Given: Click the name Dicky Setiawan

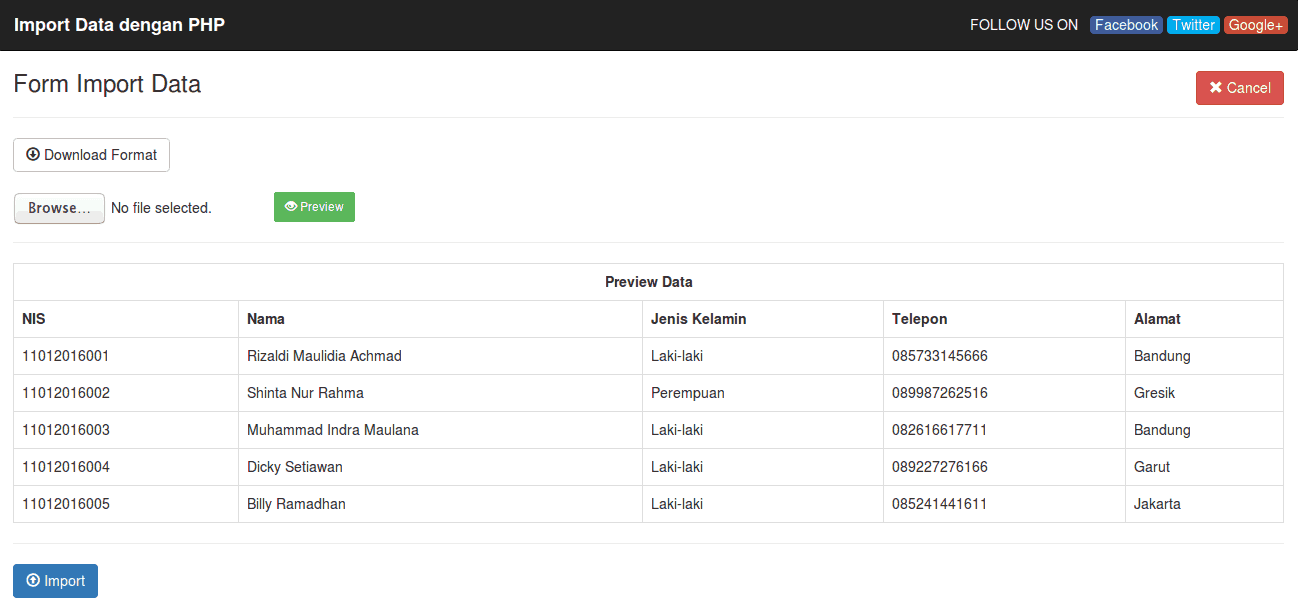Looking at the screenshot, I should [x=295, y=467].
